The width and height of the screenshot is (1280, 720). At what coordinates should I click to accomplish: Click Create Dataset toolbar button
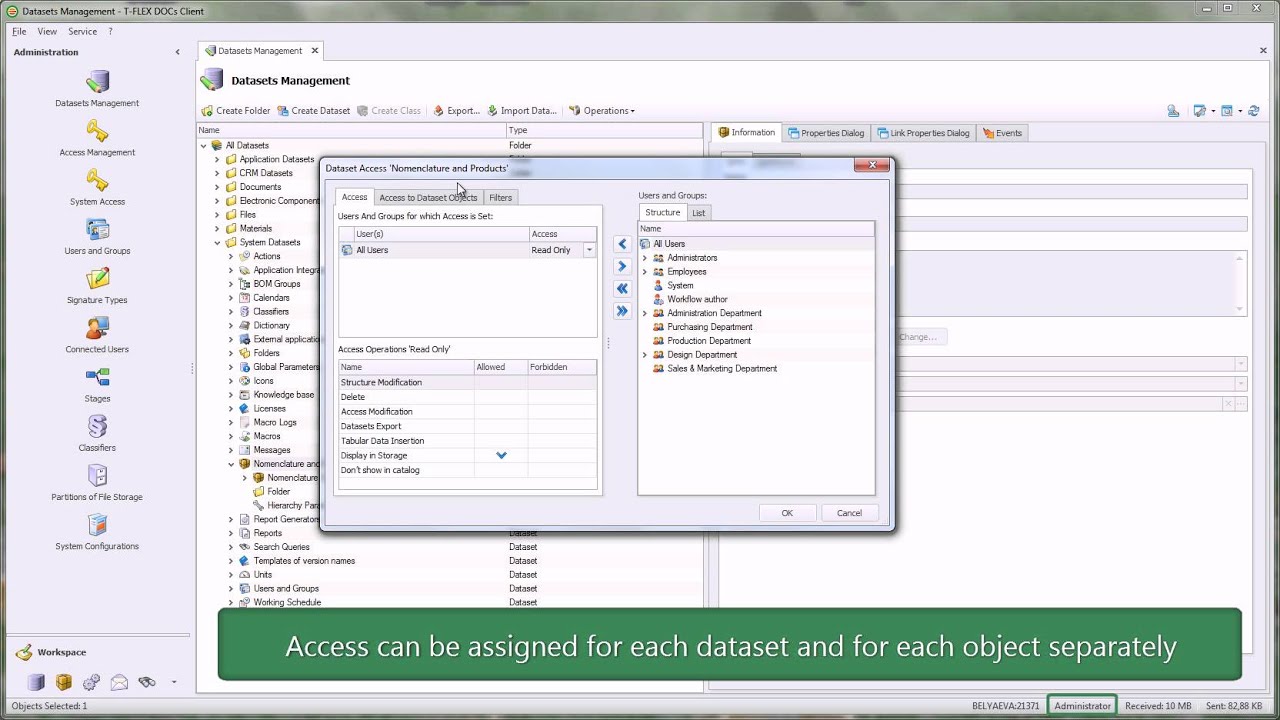coord(313,111)
